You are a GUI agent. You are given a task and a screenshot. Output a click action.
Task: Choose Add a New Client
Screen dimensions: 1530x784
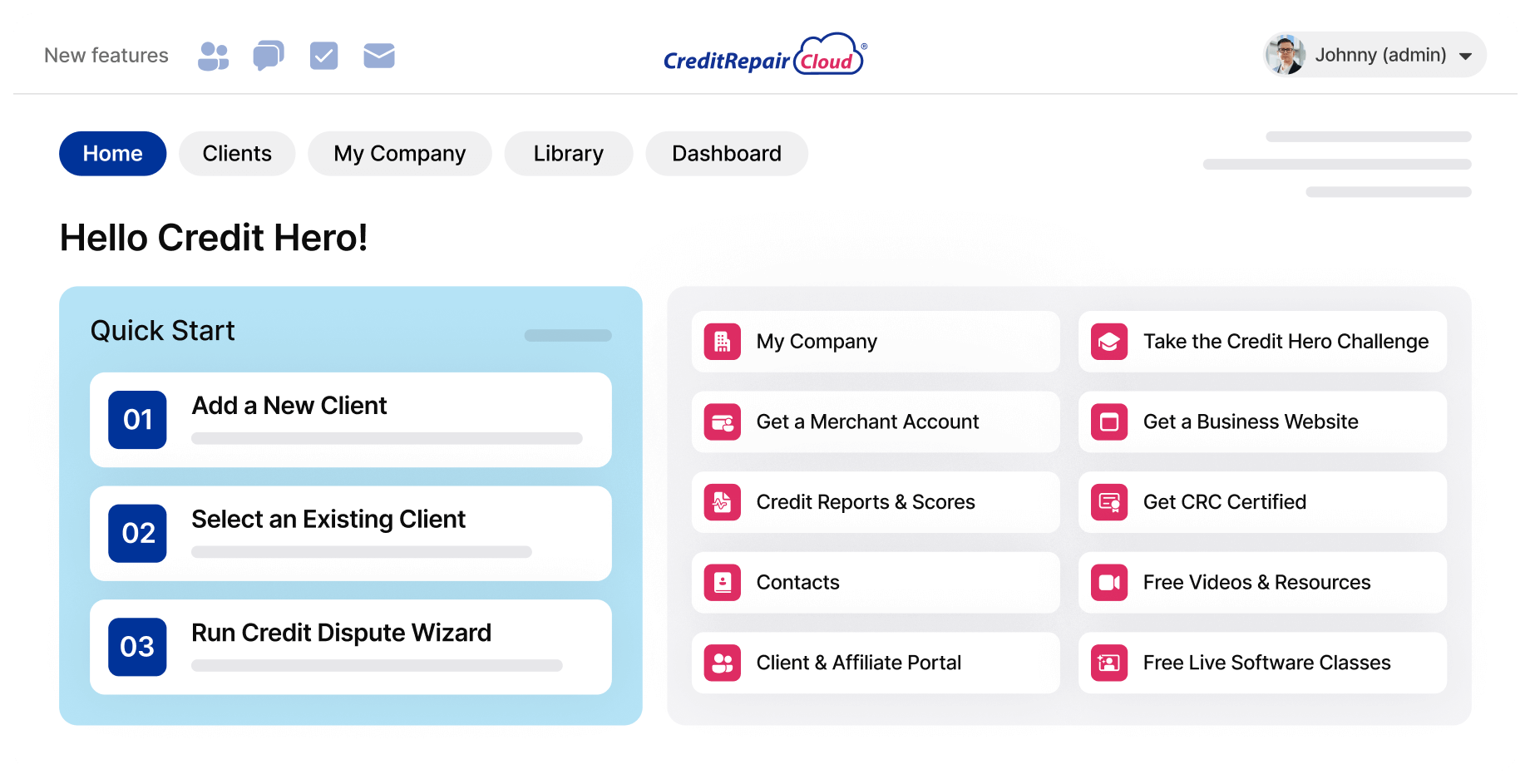pos(351,420)
